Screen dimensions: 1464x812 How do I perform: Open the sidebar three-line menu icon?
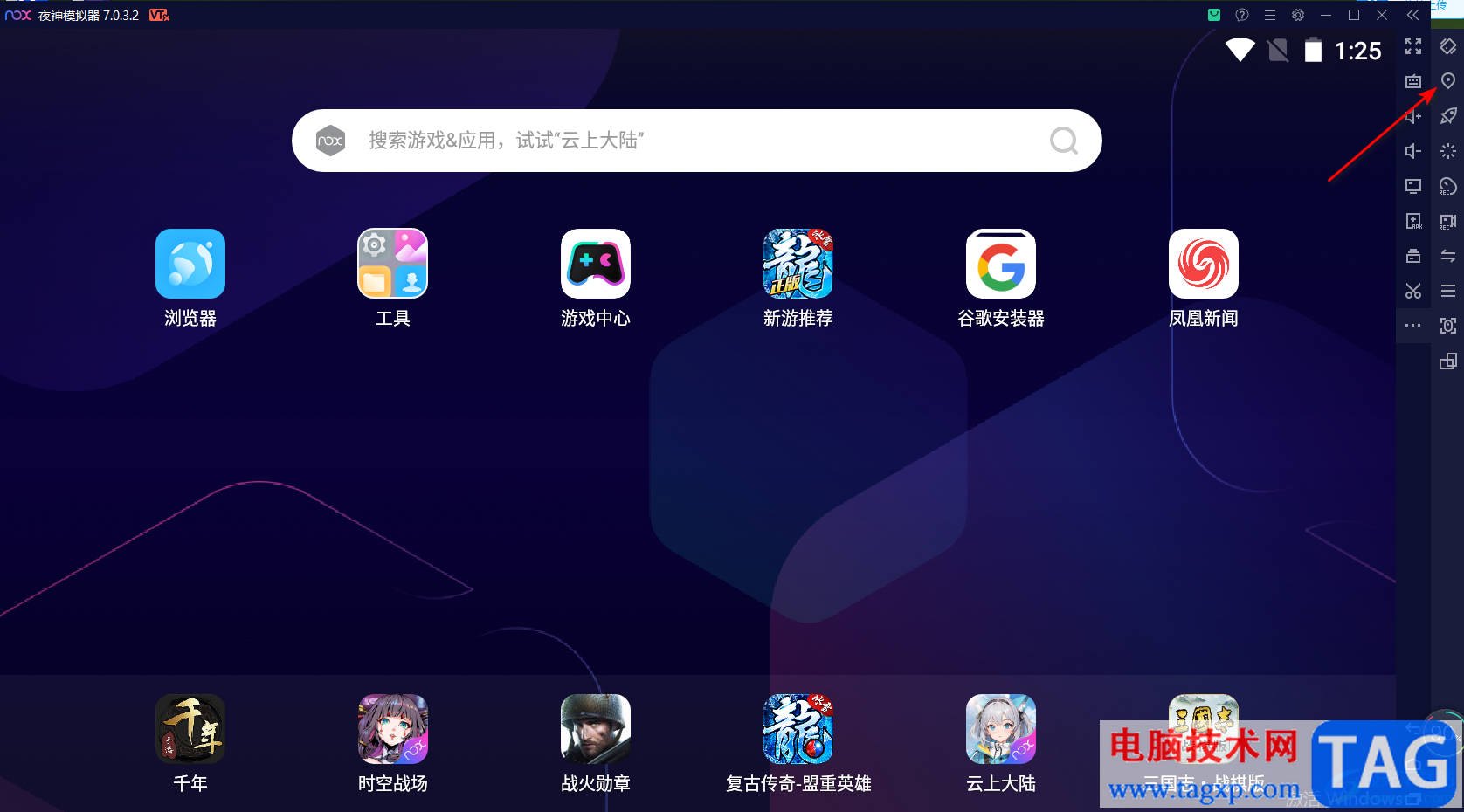[x=1448, y=291]
